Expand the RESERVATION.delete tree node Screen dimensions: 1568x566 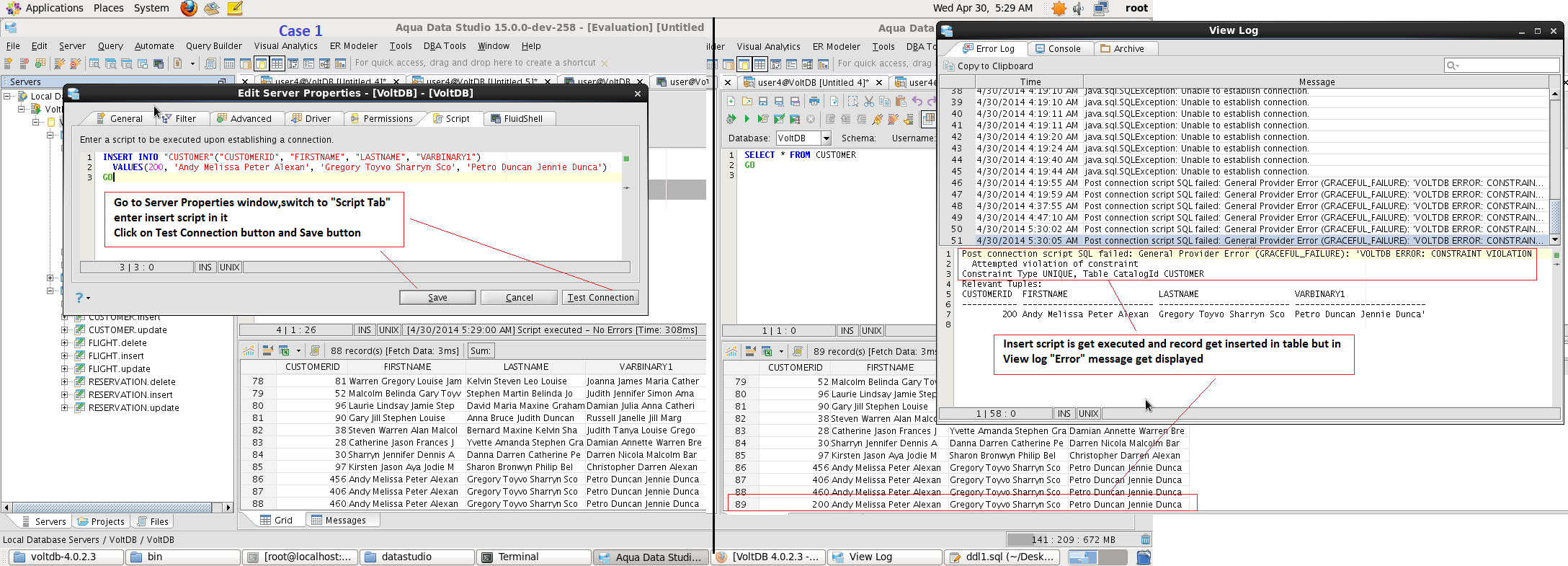point(65,382)
